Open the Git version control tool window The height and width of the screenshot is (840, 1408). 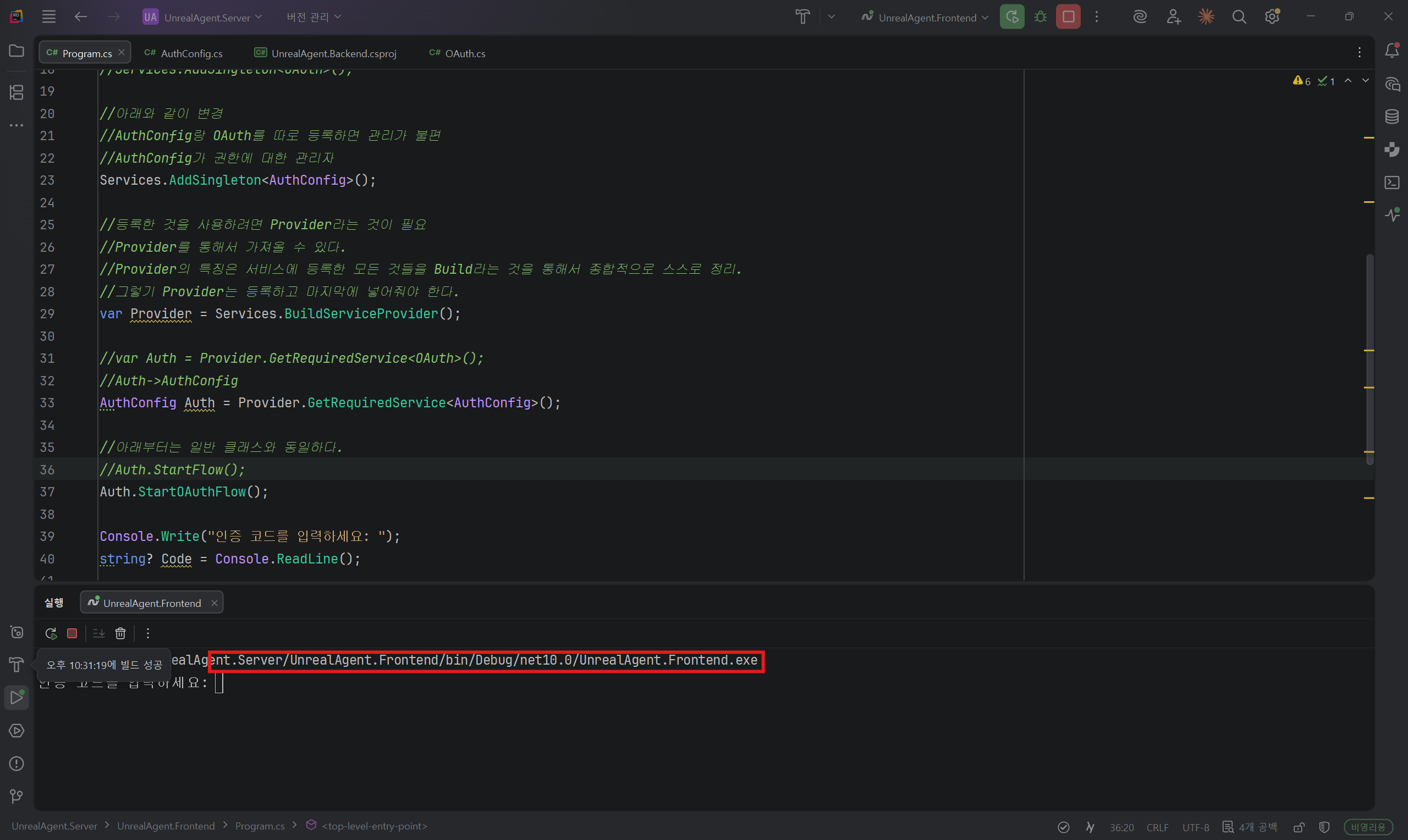[x=16, y=797]
